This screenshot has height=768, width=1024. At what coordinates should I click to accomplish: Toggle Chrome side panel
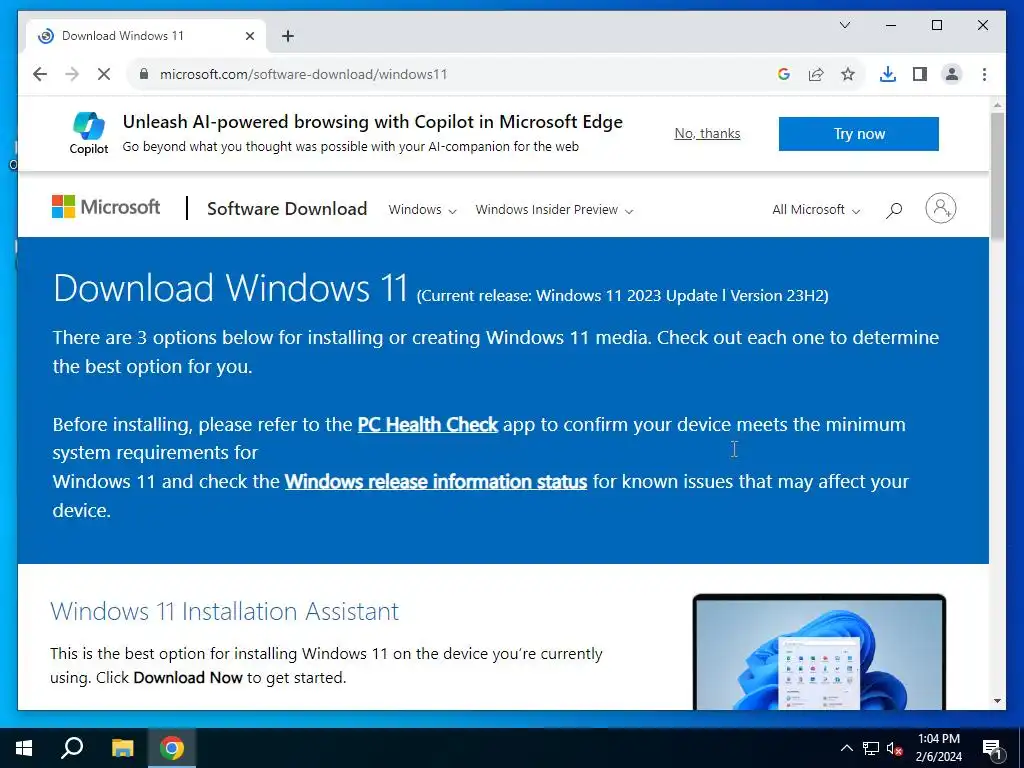click(920, 74)
